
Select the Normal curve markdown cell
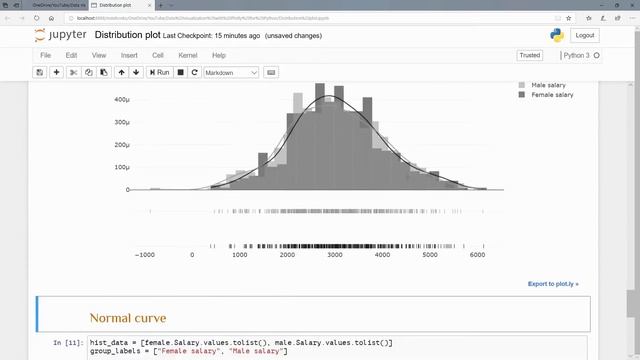pyautogui.click(x=313, y=314)
